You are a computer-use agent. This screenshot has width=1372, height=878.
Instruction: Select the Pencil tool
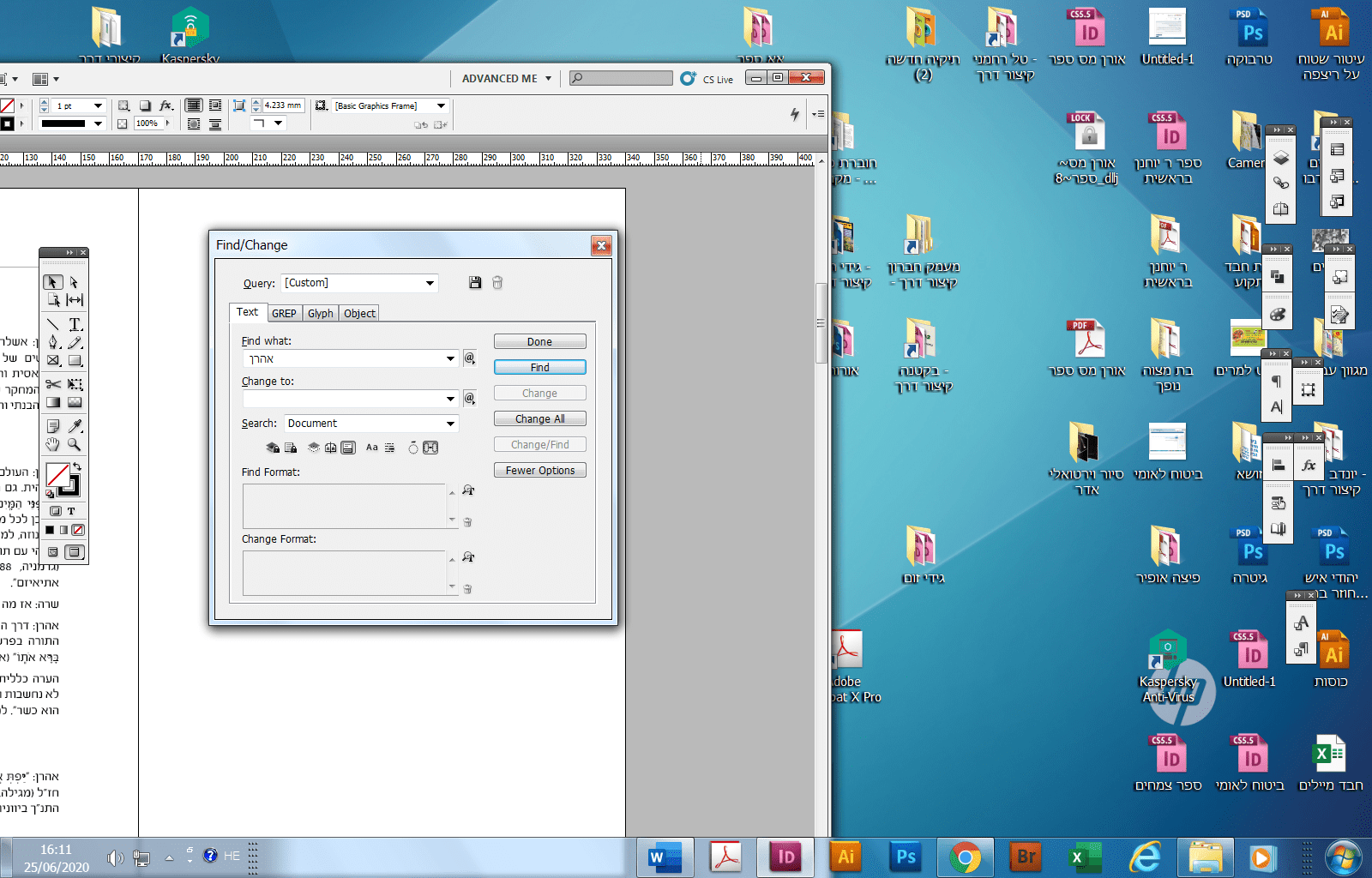75,342
